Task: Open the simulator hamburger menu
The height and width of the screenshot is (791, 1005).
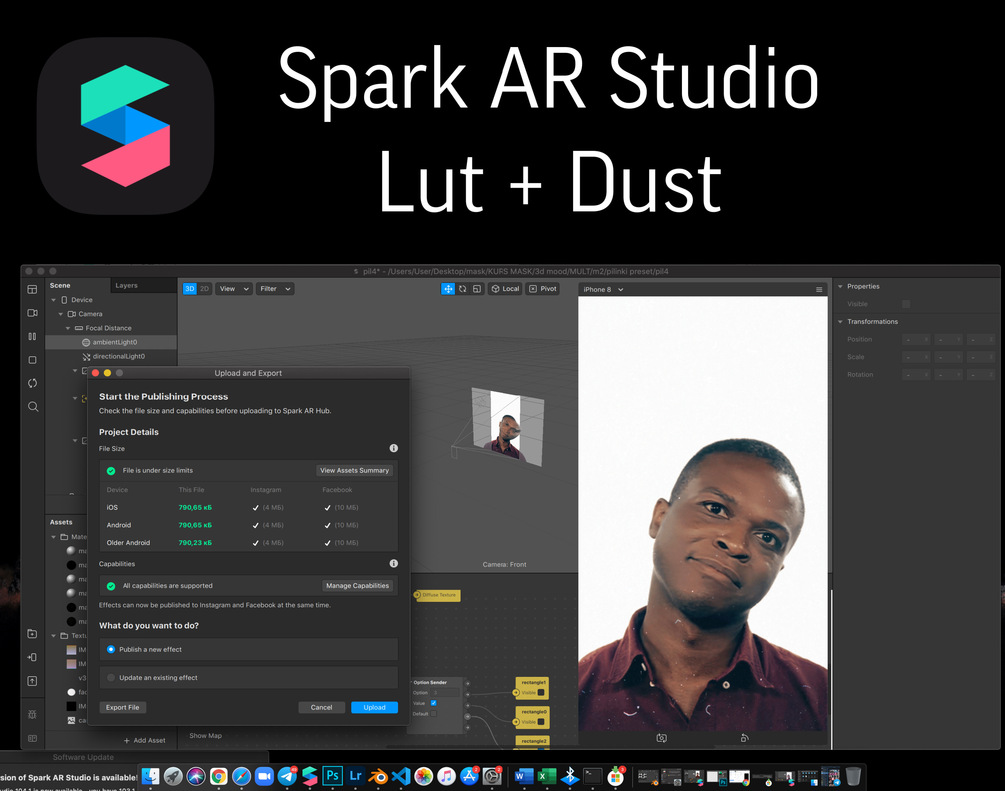Action: (x=819, y=290)
